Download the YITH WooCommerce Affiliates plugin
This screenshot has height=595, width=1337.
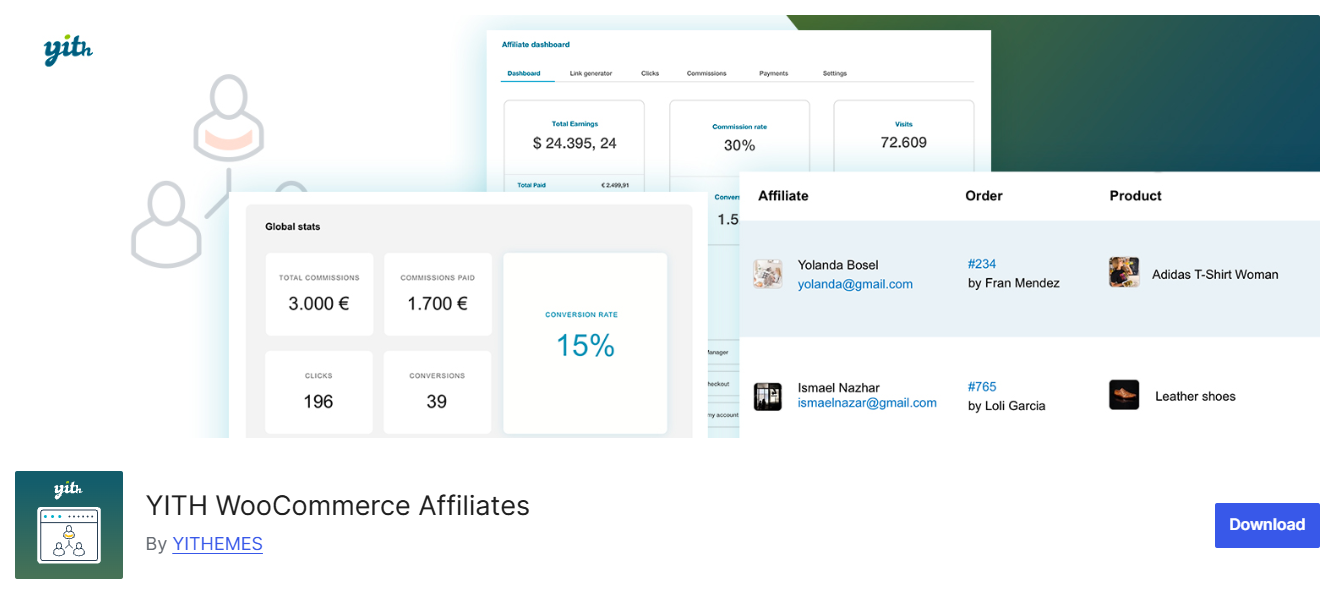[1267, 525]
